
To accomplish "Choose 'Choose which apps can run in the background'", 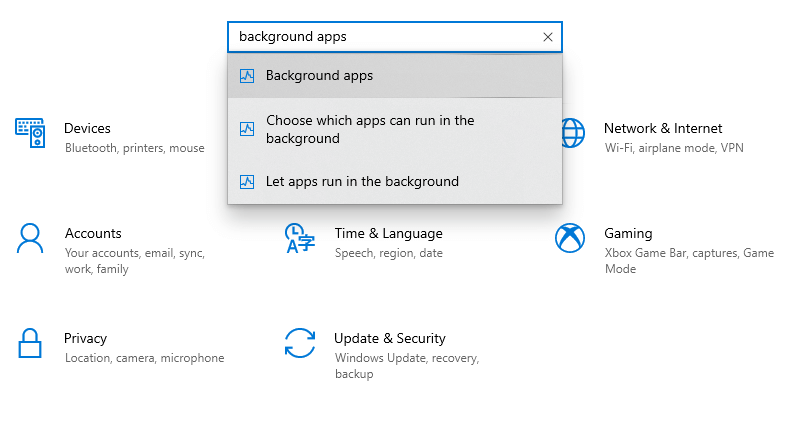I will [x=395, y=129].
